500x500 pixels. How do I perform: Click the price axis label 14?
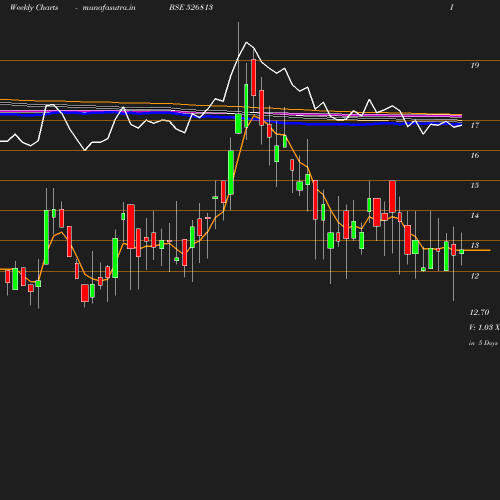(x=475, y=216)
